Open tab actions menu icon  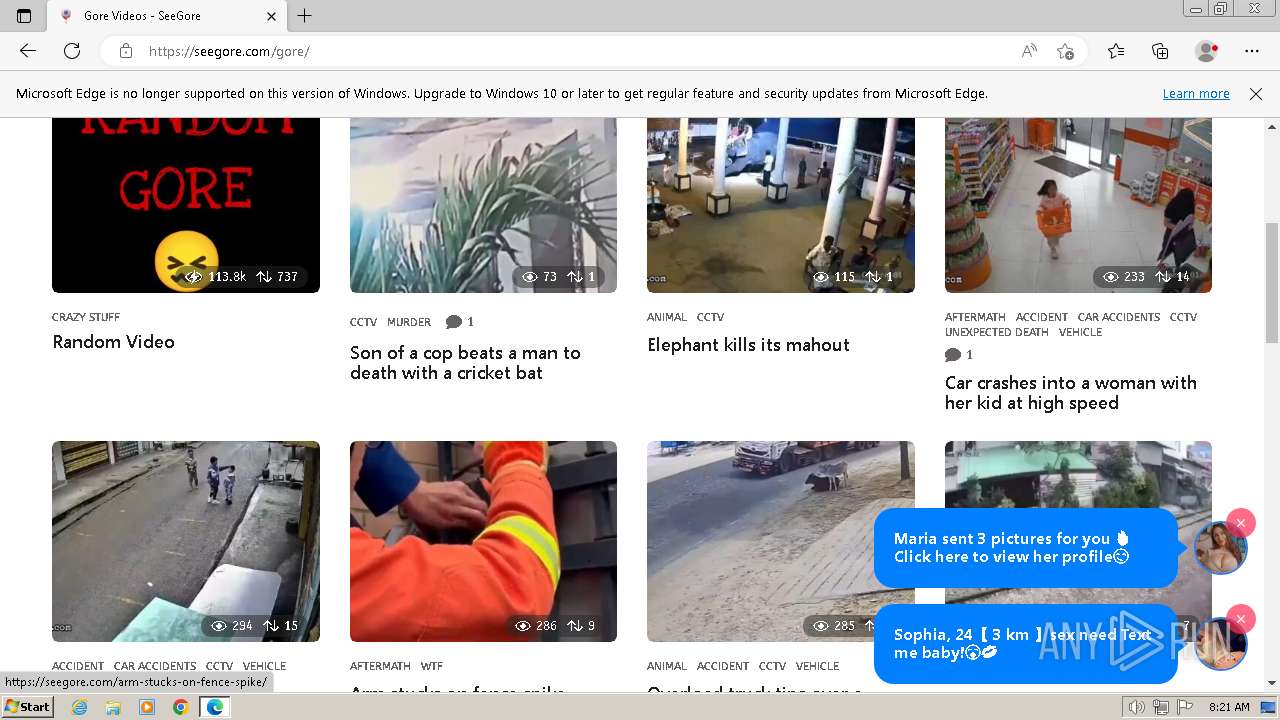(x=24, y=16)
